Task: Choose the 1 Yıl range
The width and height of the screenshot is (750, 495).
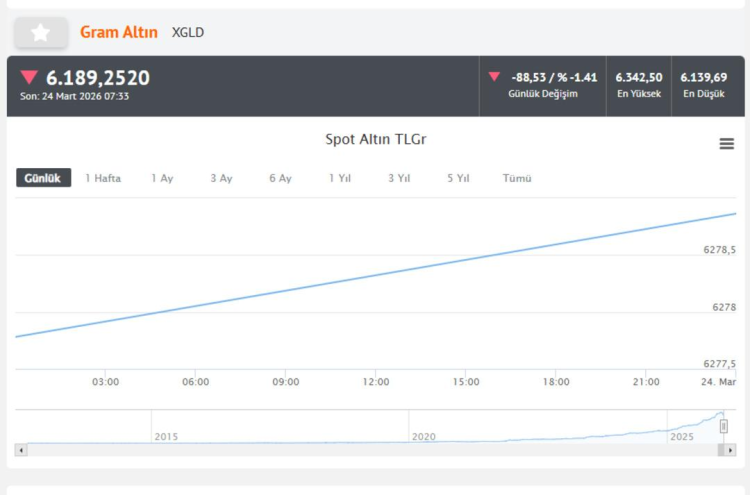Action: (340, 178)
